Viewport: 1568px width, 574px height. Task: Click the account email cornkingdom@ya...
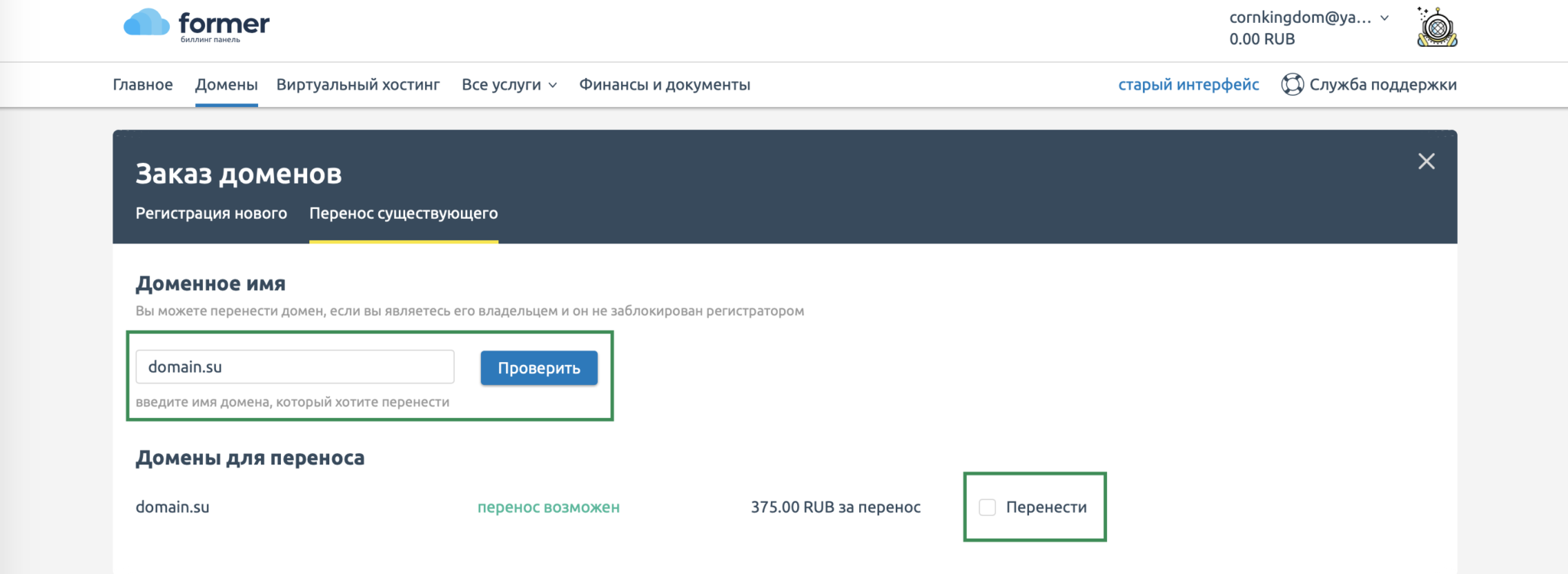coord(1300,18)
